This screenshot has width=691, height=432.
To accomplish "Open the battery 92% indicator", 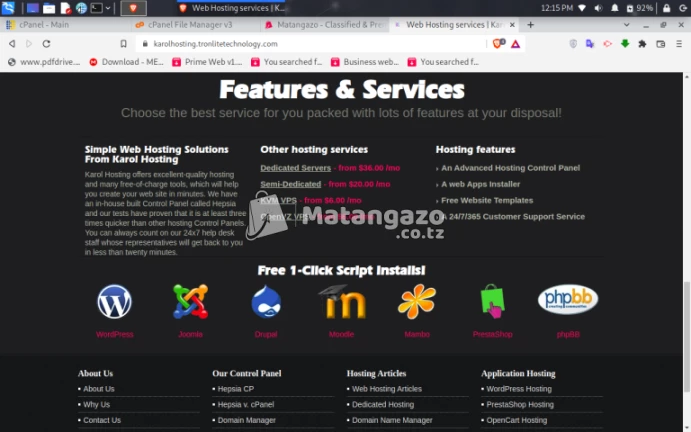I will click(640, 8).
